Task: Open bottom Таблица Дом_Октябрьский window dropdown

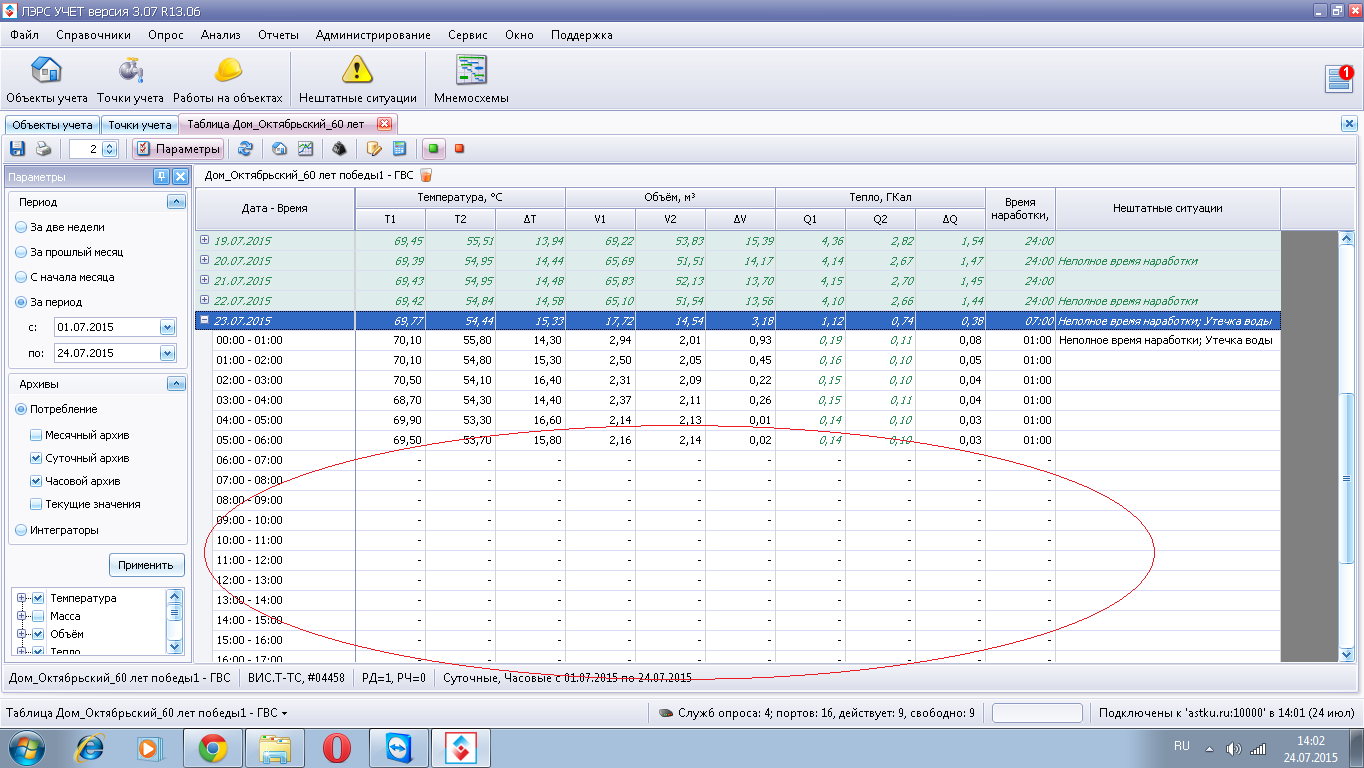Action: click(x=147, y=713)
